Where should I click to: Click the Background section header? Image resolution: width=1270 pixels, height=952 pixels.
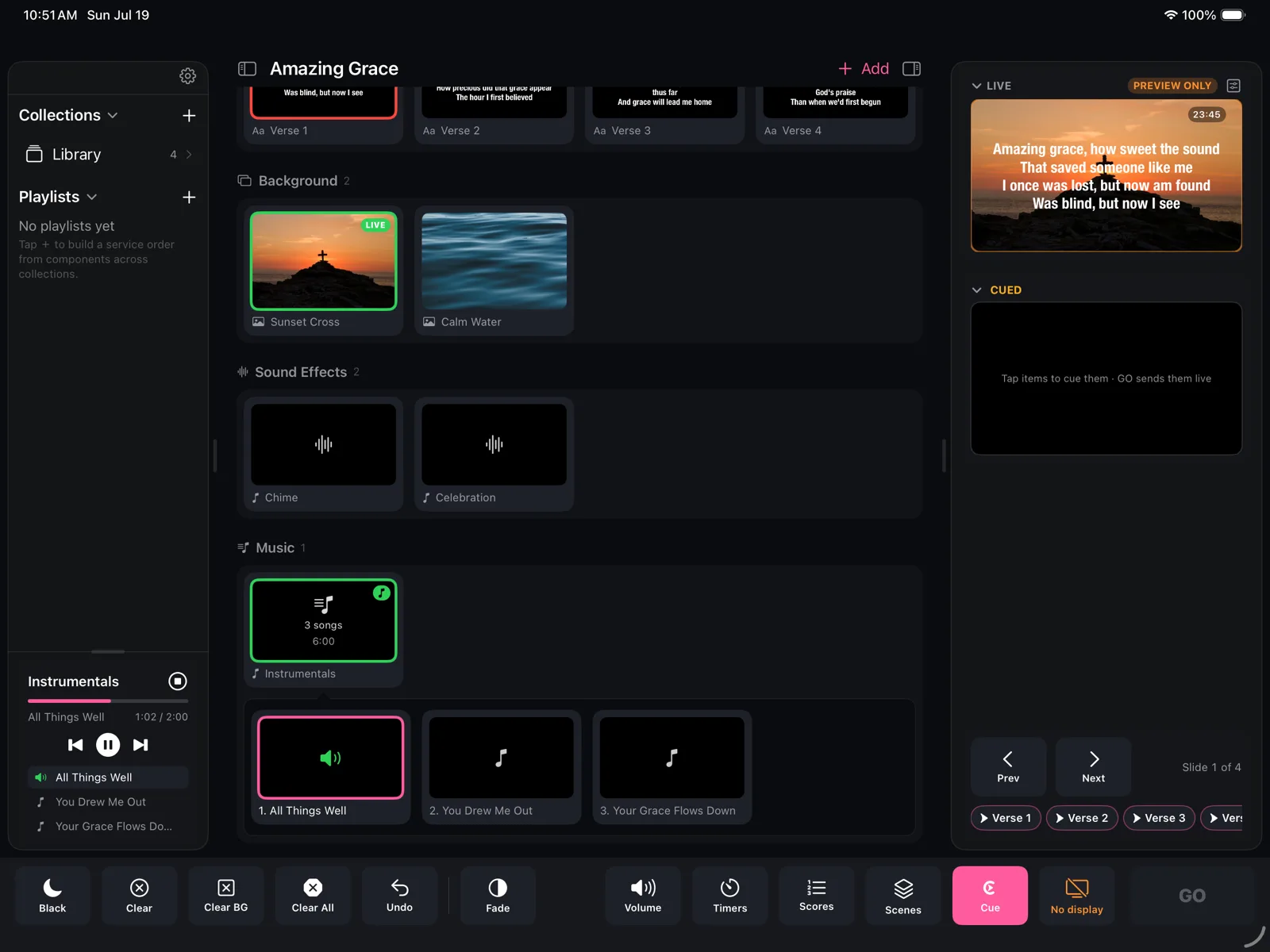(294, 181)
